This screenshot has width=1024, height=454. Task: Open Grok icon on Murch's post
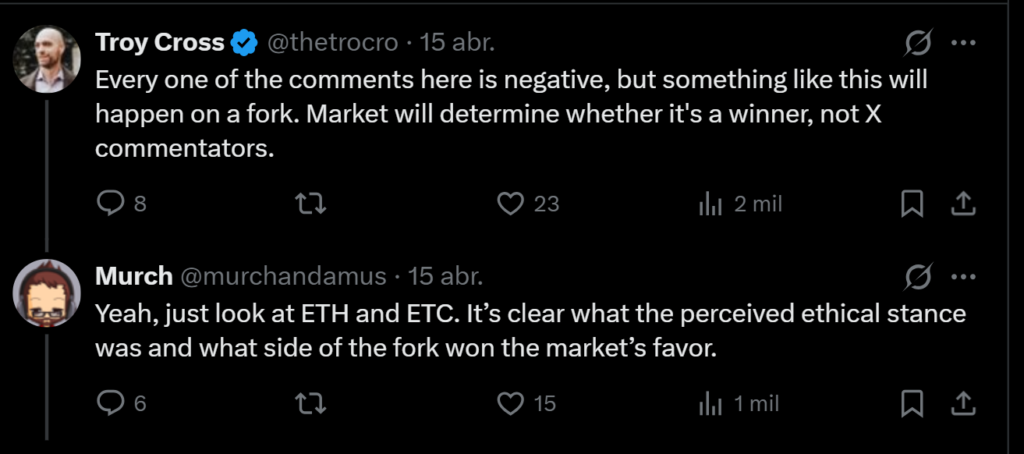[918, 275]
